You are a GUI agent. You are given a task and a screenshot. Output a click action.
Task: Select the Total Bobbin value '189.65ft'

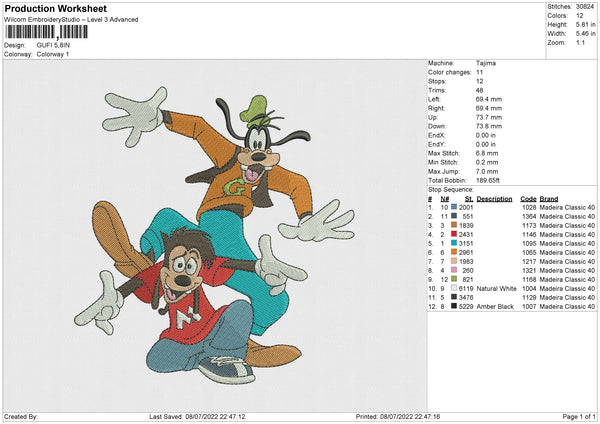click(488, 180)
